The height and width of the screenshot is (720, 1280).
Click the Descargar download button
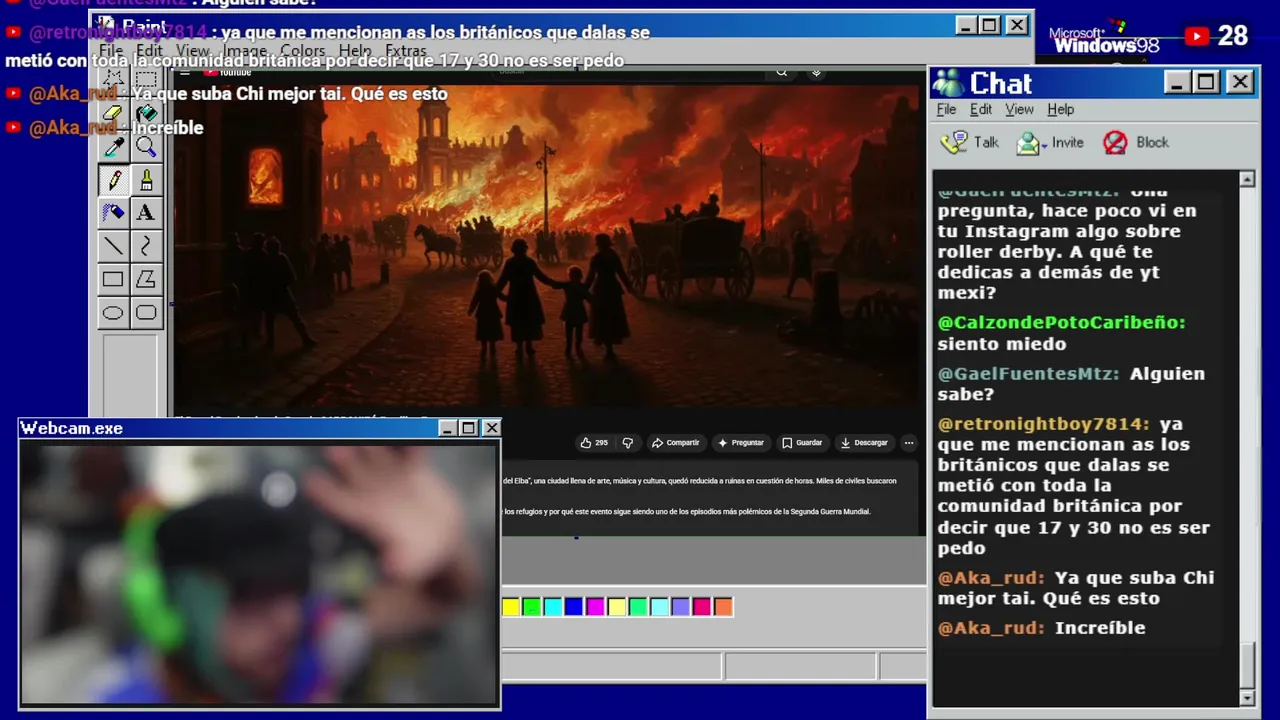click(x=865, y=442)
